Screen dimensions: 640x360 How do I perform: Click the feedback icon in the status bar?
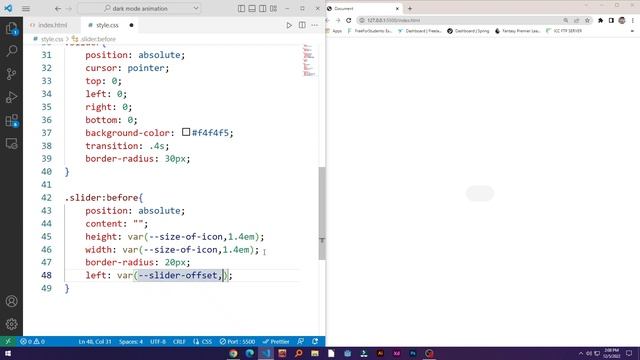pos(301,341)
